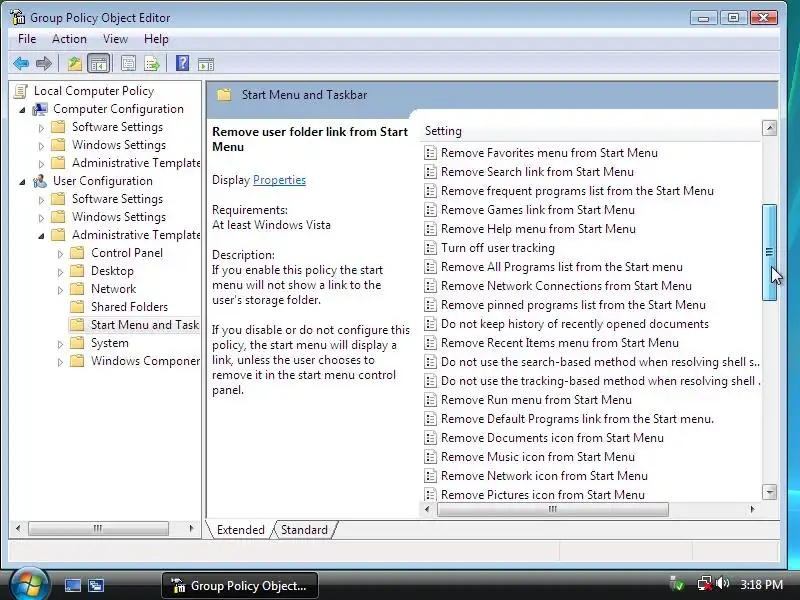Toggle the show/hide console tree icon
The width and height of the screenshot is (800, 600).
tap(98, 64)
